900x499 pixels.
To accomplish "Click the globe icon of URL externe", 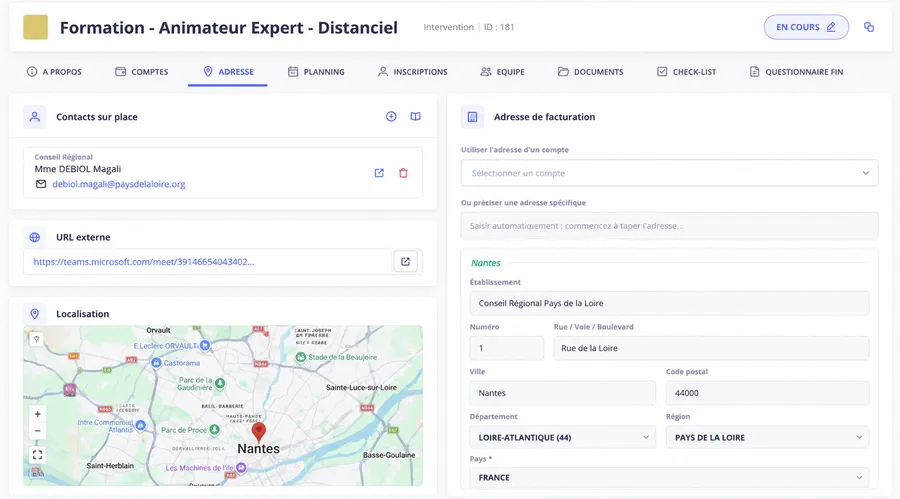I will click(x=34, y=237).
